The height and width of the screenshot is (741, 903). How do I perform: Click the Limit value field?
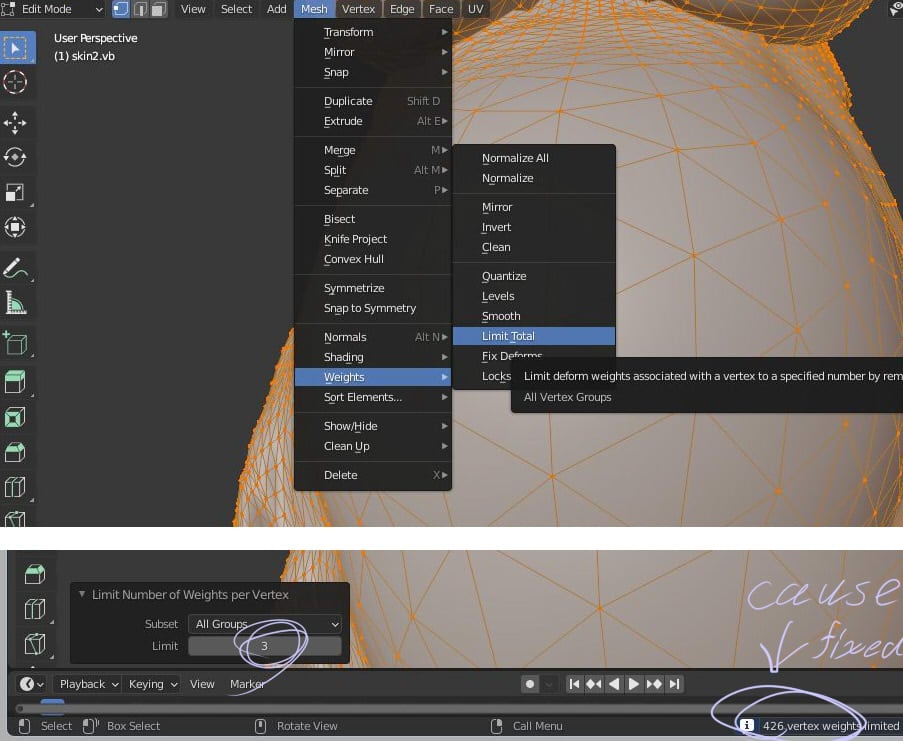tap(265, 646)
